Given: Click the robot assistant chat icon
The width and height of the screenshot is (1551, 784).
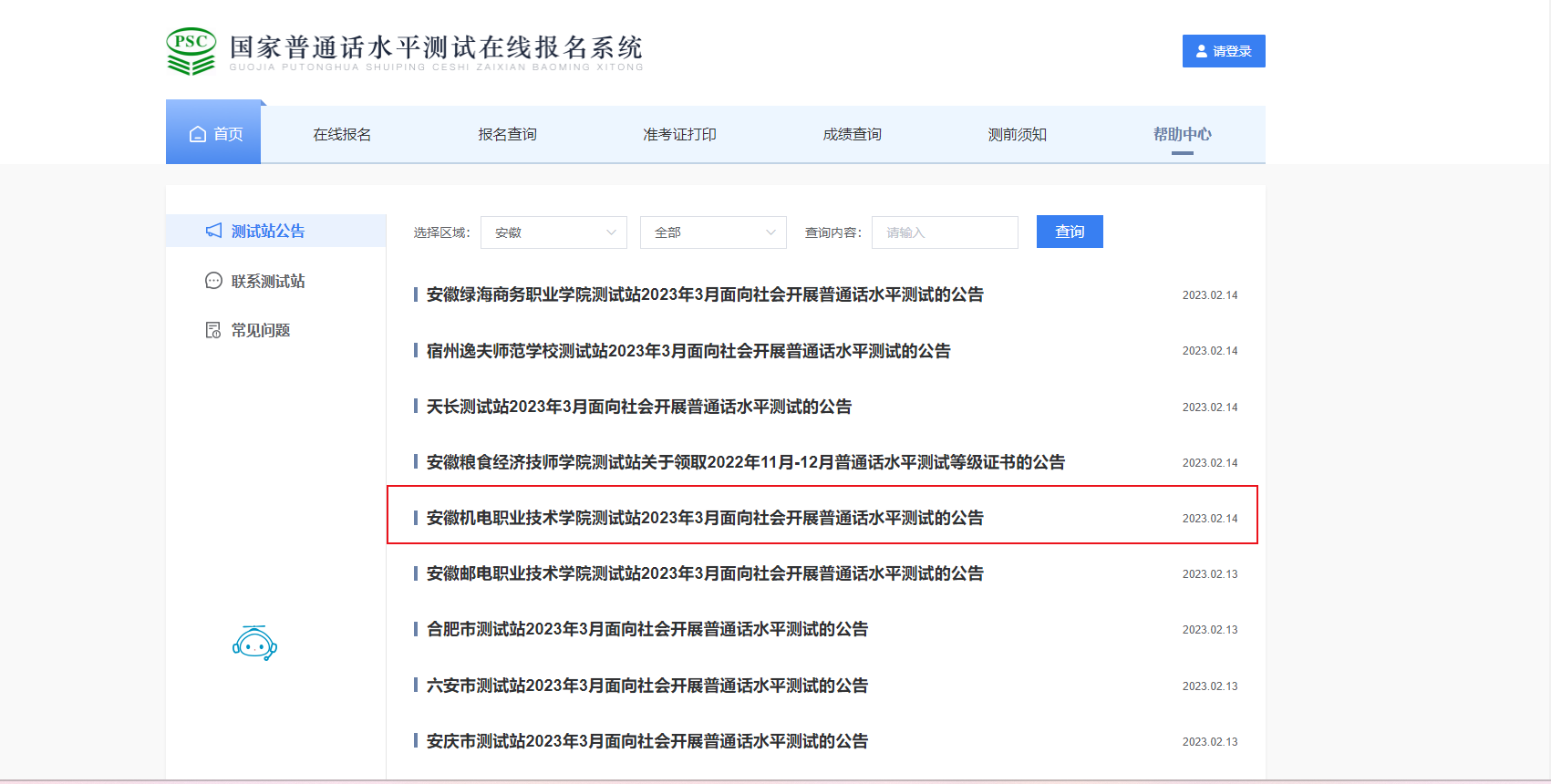Looking at the screenshot, I should point(254,644).
